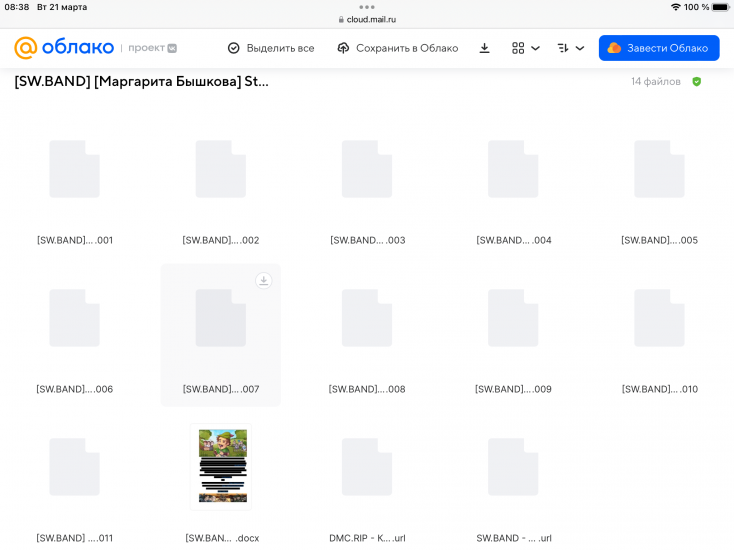Click the green shield security icon
The image size is (734, 550).
697,81
